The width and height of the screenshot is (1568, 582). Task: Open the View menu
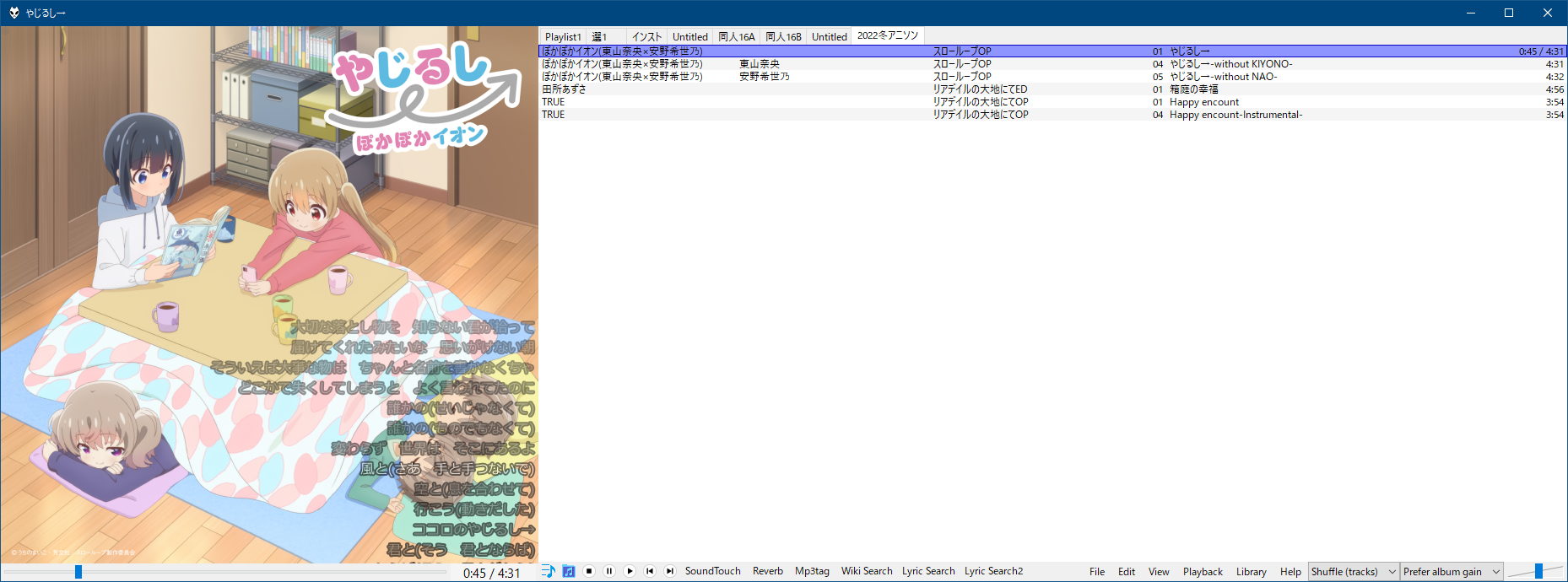coord(1159,572)
